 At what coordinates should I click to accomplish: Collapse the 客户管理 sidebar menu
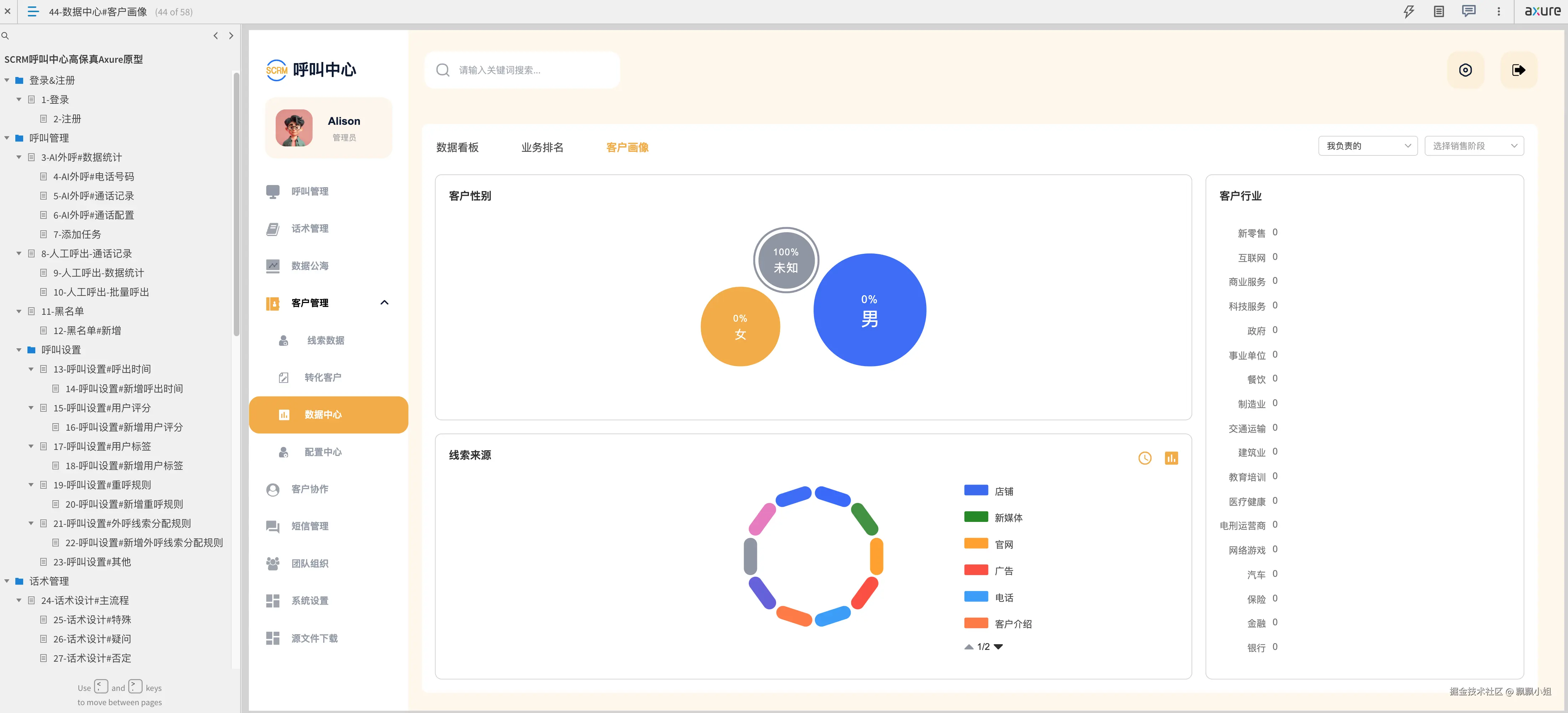click(384, 303)
